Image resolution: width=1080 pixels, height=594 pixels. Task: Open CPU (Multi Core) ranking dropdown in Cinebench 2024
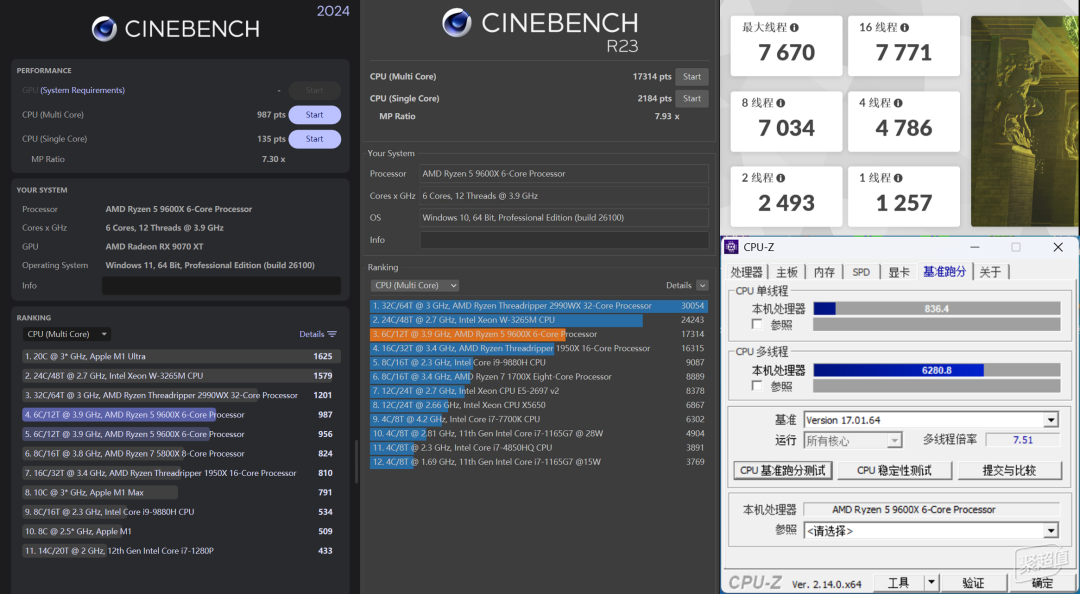click(67, 334)
